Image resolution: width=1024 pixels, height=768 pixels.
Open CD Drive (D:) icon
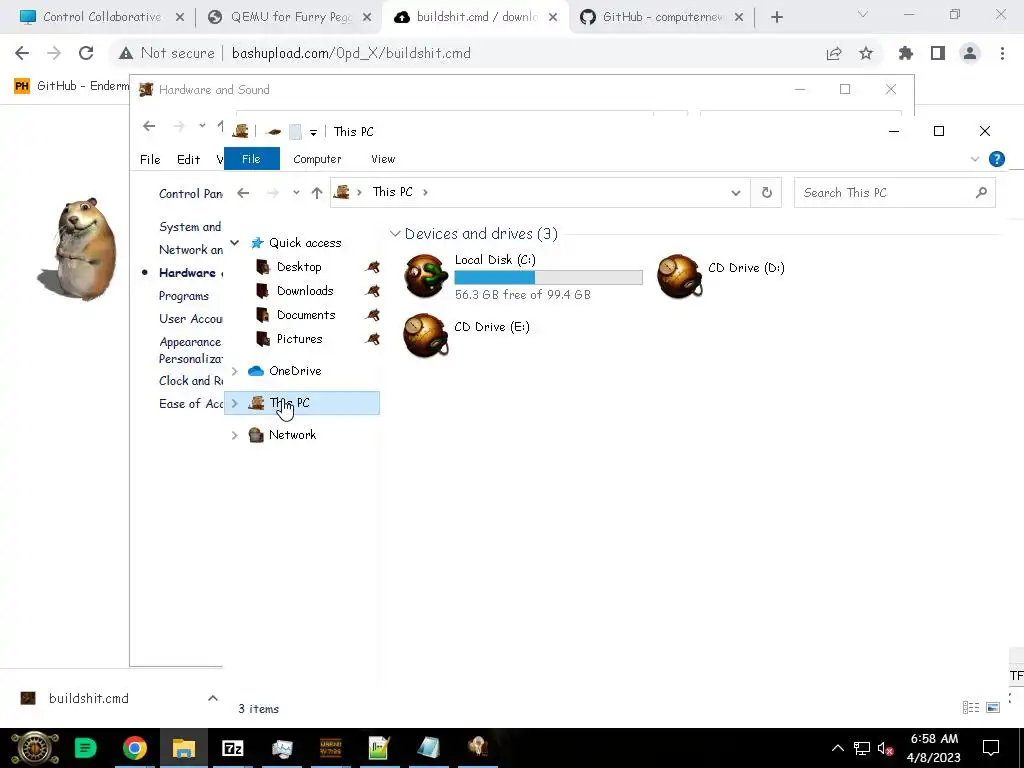[x=680, y=276]
